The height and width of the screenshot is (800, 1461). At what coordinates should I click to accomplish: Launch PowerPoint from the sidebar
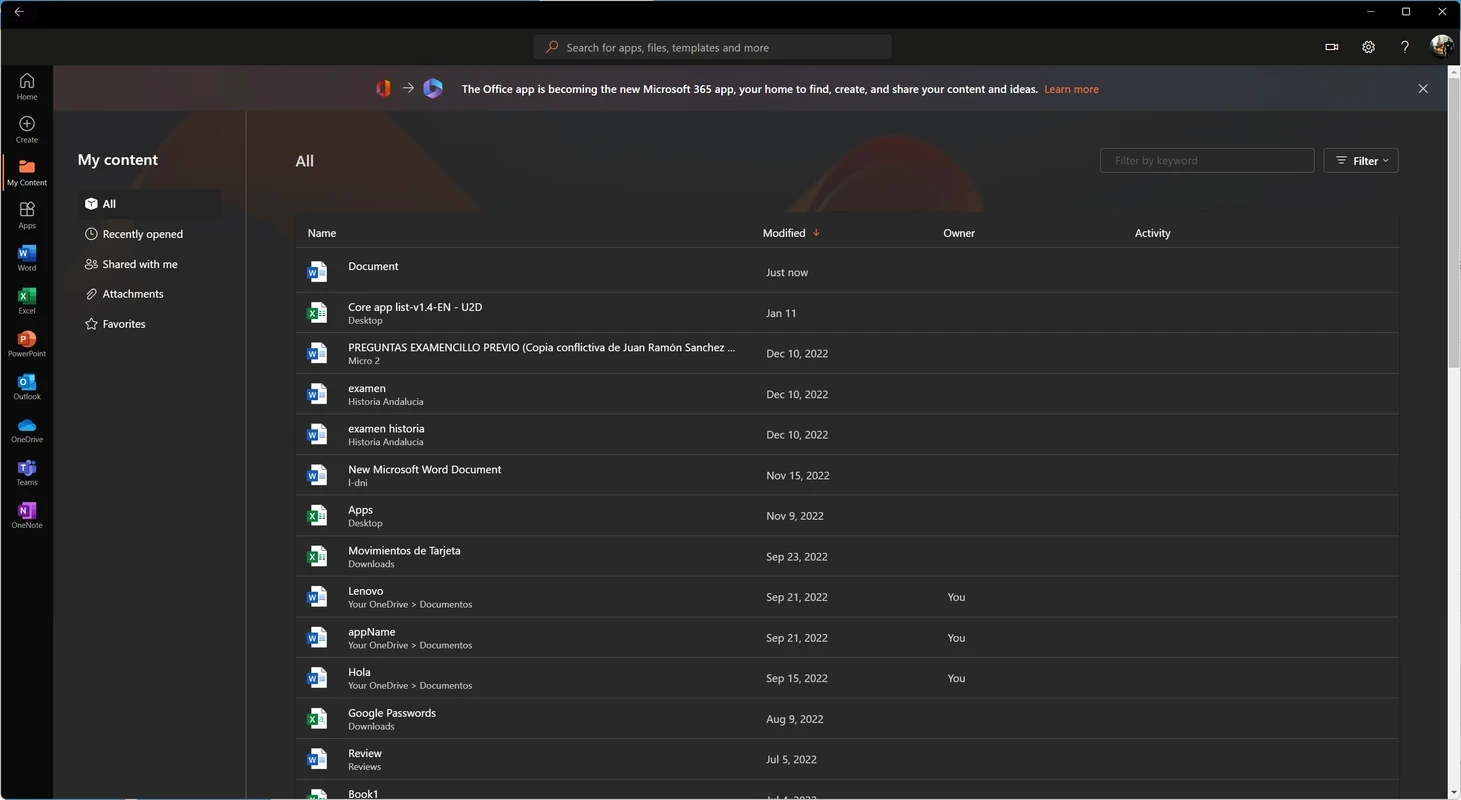pos(27,343)
